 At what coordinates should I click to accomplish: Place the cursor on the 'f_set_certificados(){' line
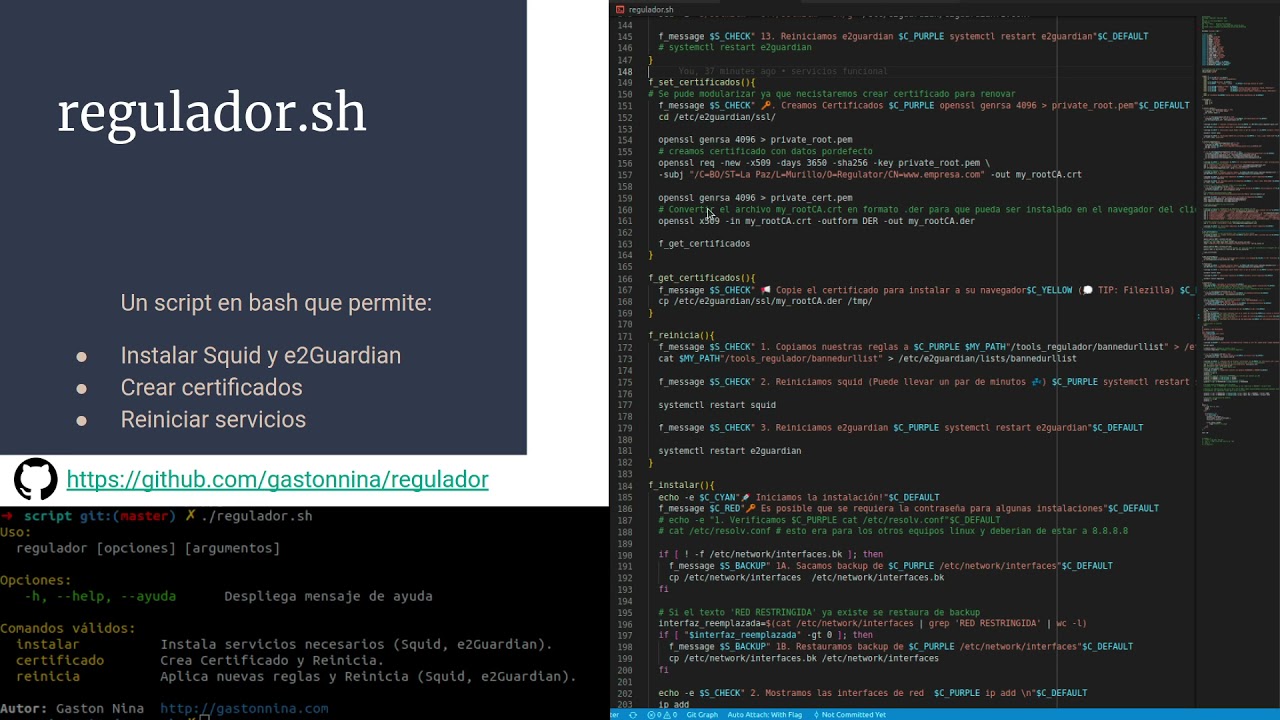point(702,83)
